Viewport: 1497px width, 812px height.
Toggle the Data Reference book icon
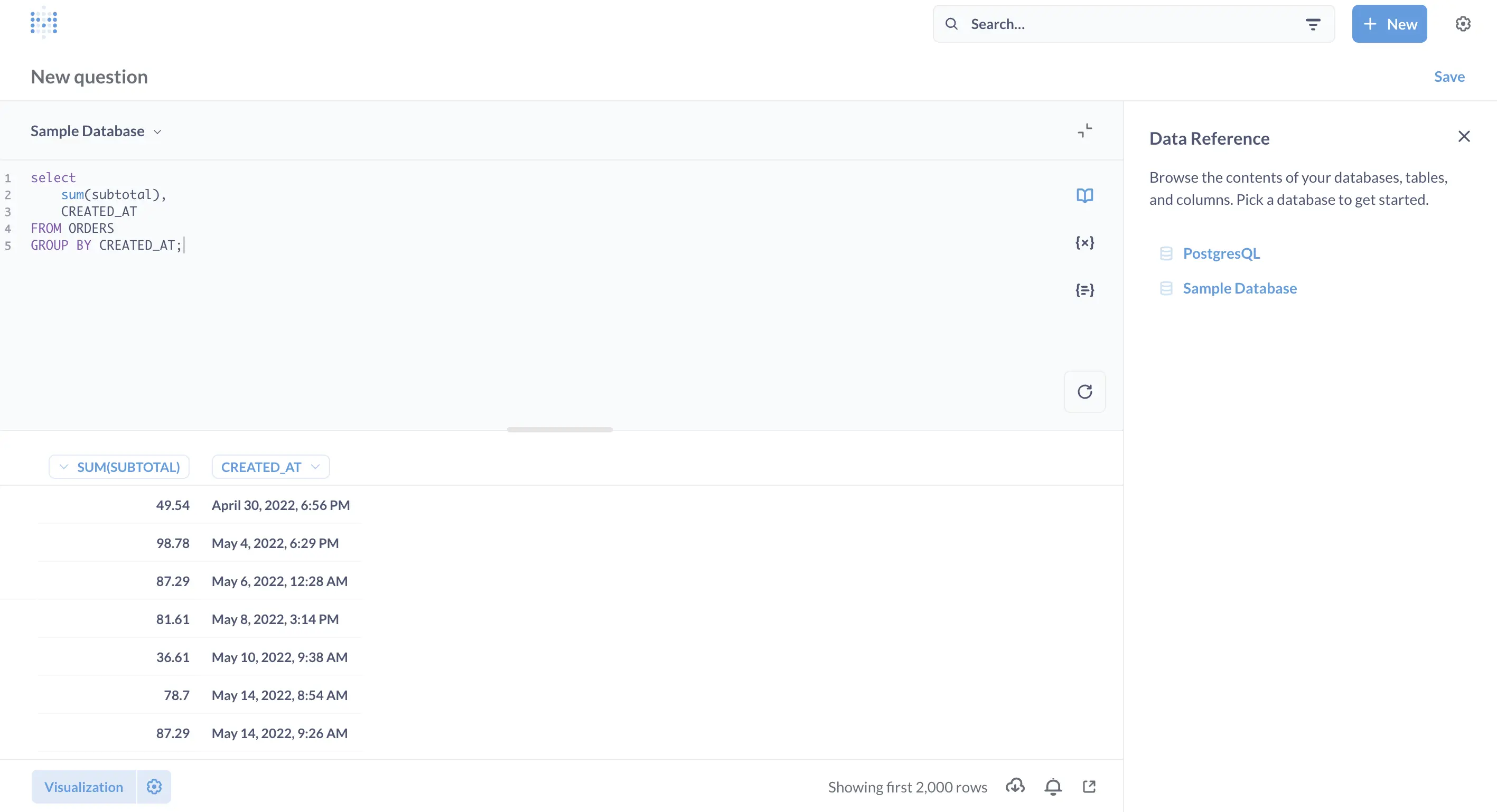(x=1084, y=195)
